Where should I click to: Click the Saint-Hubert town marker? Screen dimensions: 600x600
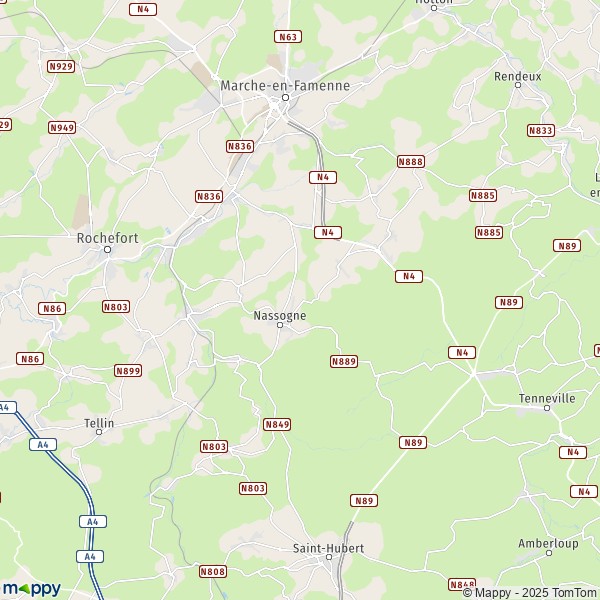coord(329,557)
